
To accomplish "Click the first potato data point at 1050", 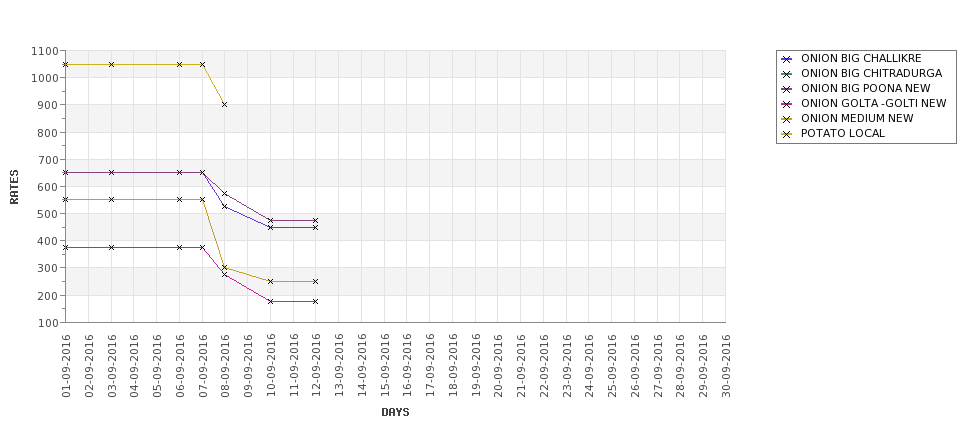I will tap(65, 64).
